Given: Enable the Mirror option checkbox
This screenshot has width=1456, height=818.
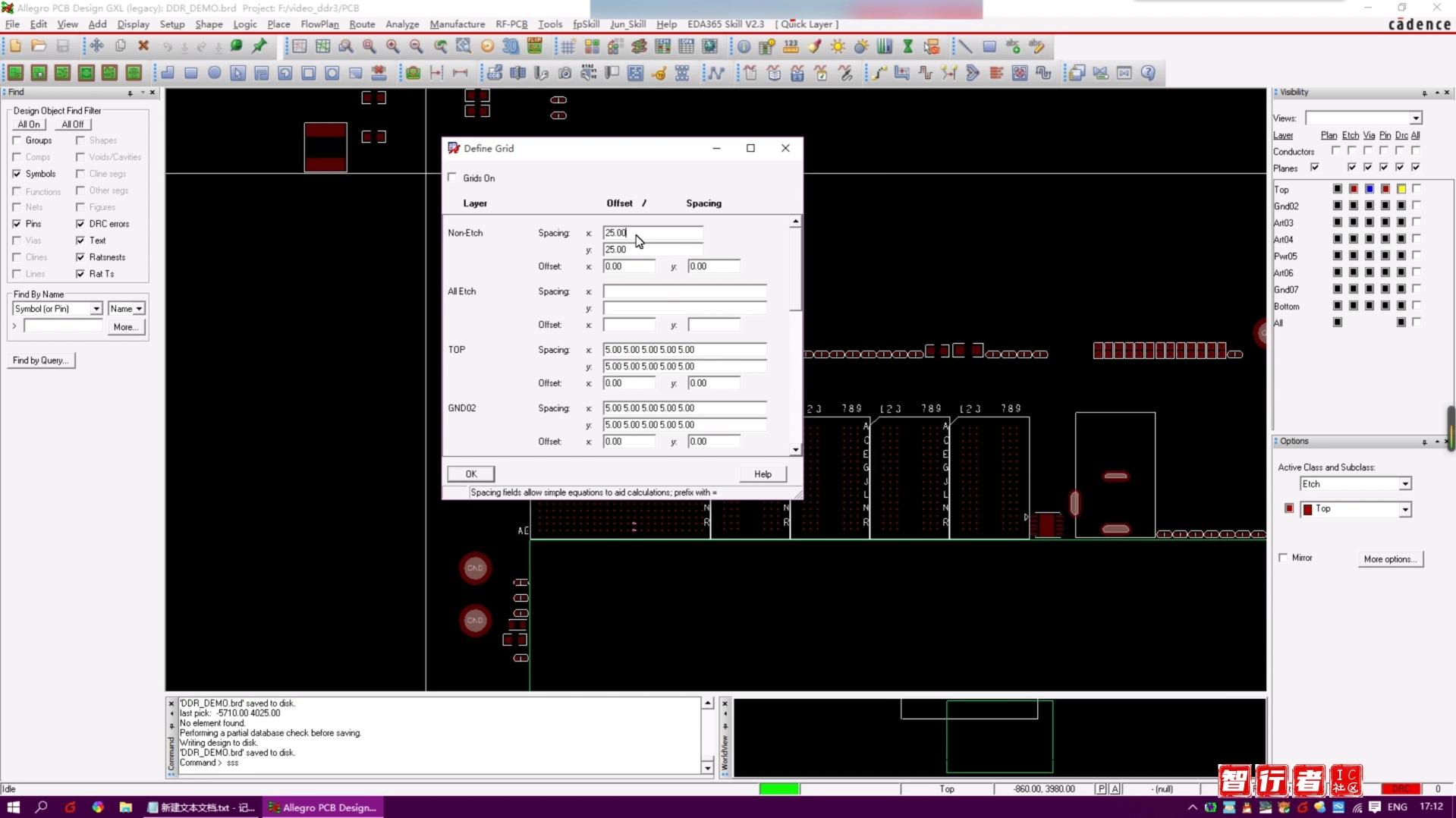Looking at the screenshot, I should 1283,558.
